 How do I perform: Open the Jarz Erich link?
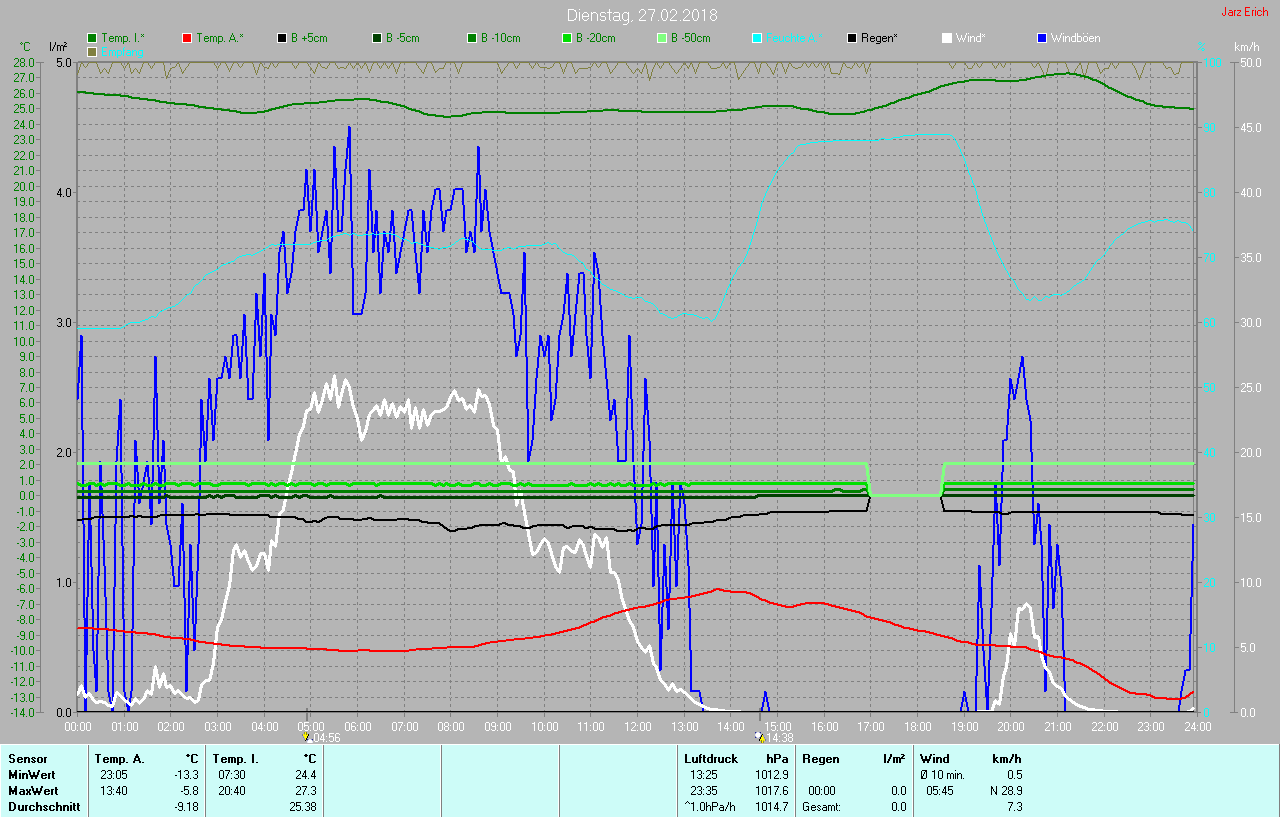[x=1244, y=12]
